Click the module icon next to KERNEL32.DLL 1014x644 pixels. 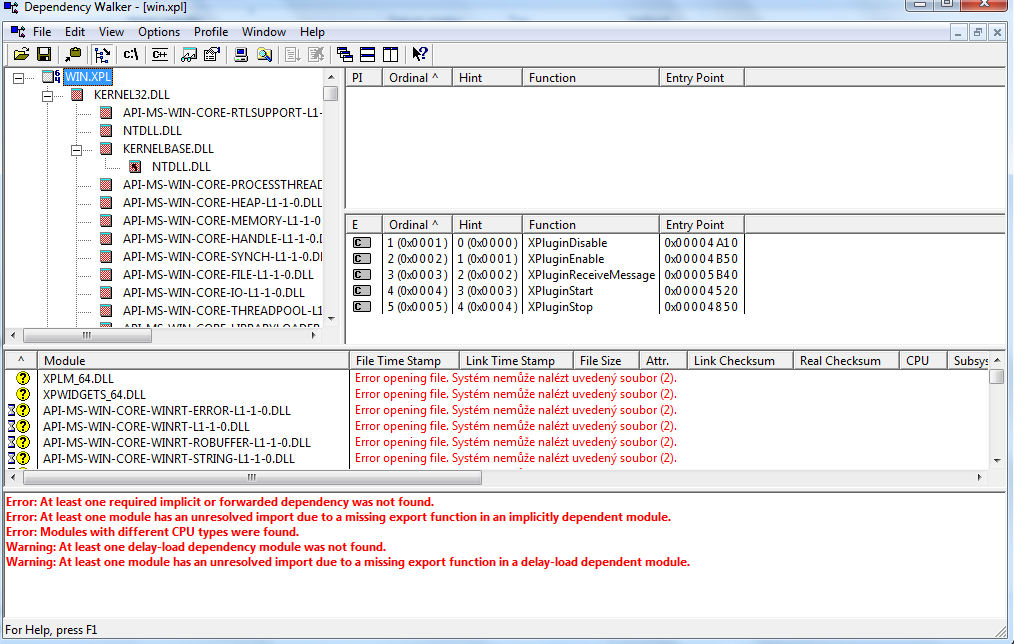pos(77,95)
